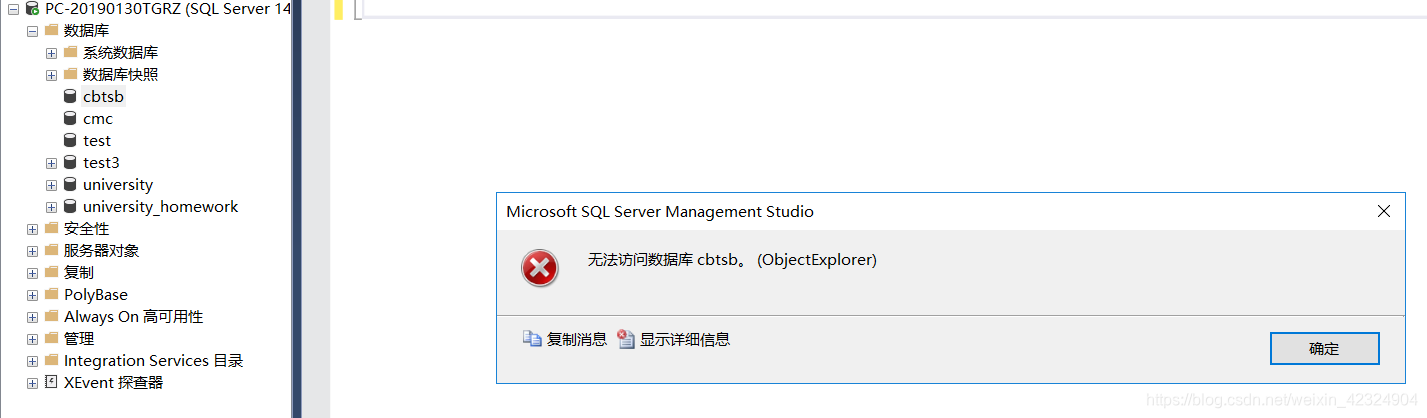
Task: Click the university_homework database icon
Action: (x=70, y=207)
